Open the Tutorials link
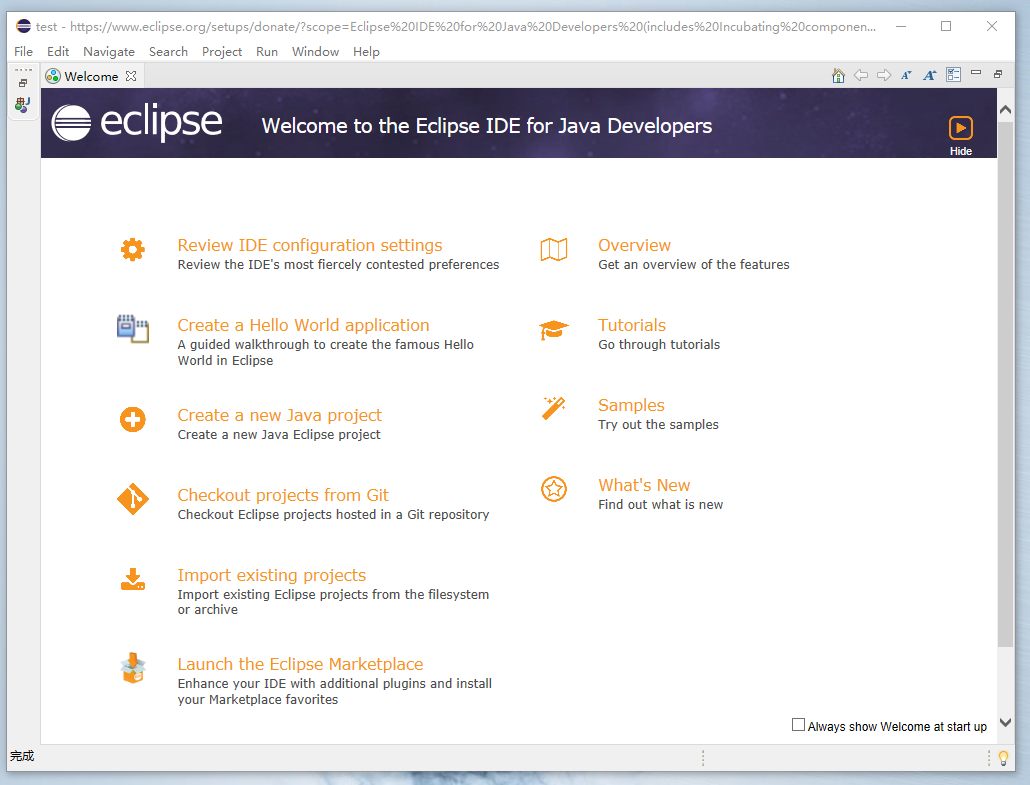This screenshot has width=1030, height=785. point(631,325)
